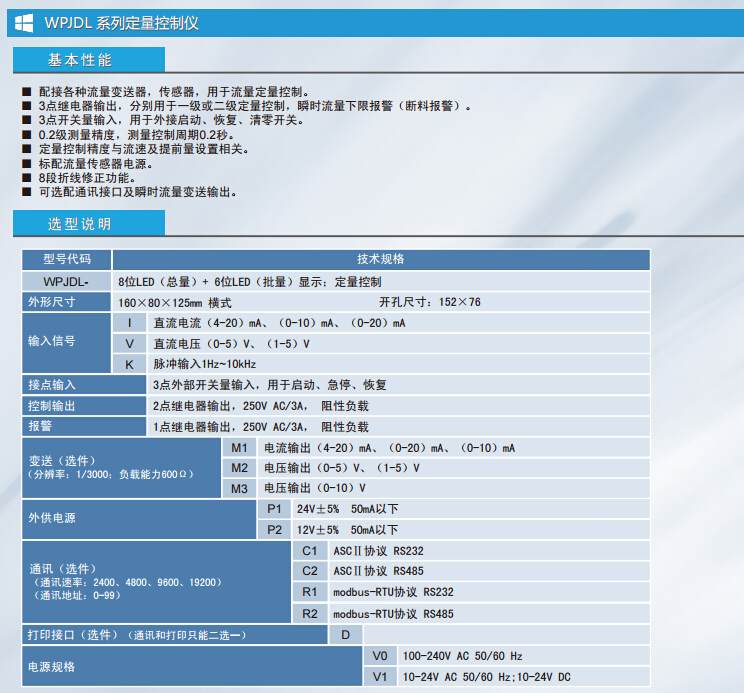Select the 基本性能 section heading

coord(80,60)
